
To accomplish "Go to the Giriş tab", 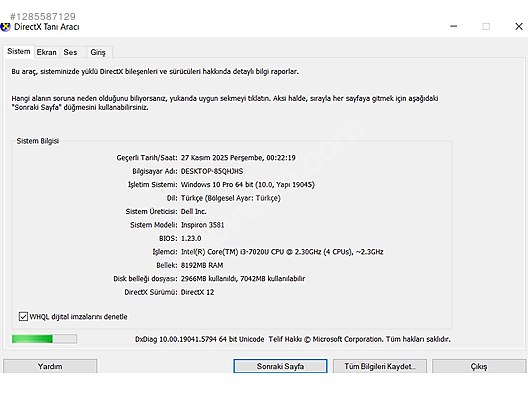I will [98, 52].
